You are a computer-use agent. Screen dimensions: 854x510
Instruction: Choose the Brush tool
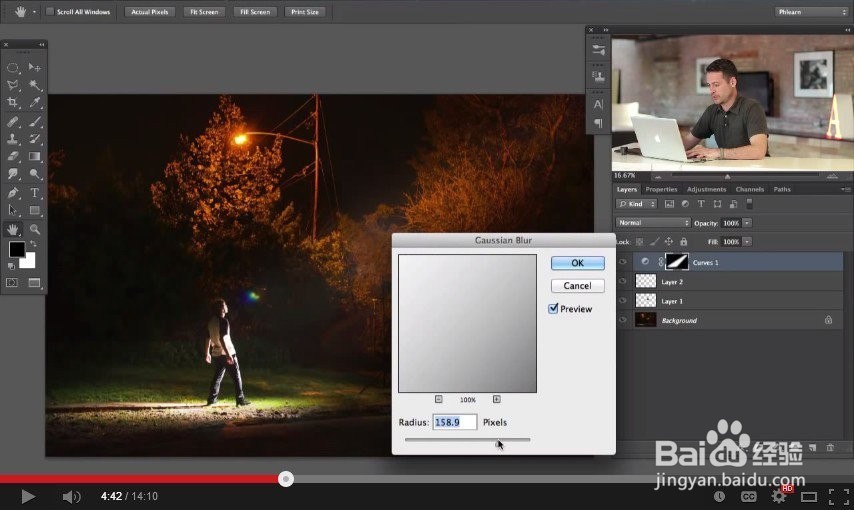pos(35,122)
